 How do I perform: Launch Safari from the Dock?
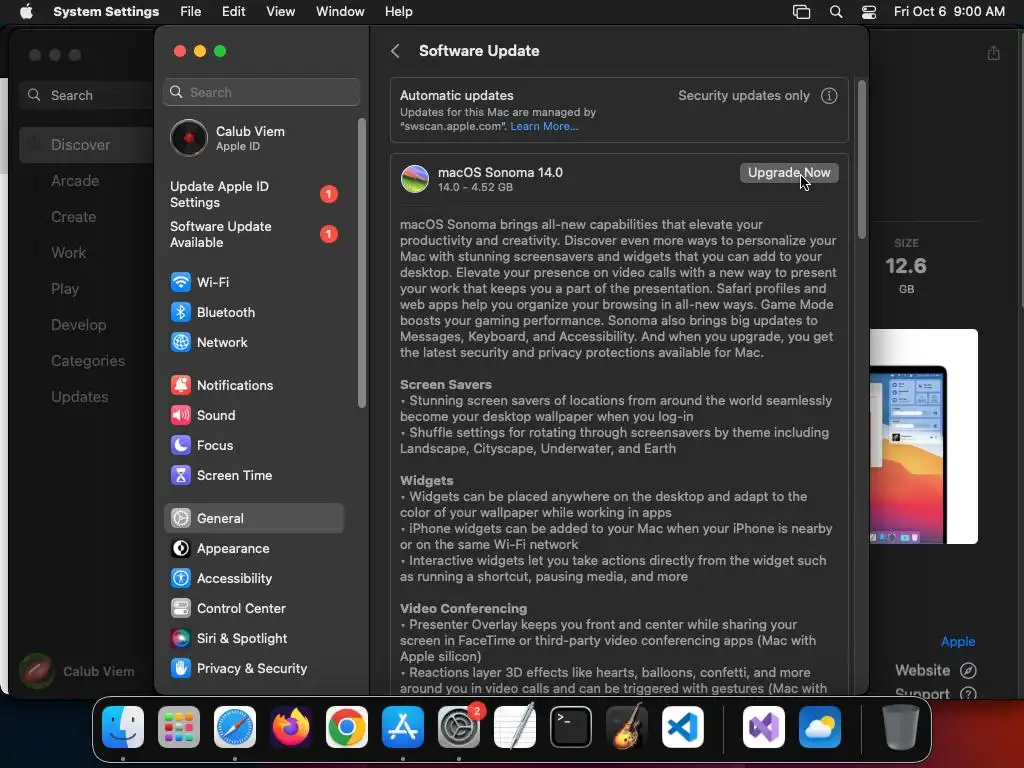[235, 727]
